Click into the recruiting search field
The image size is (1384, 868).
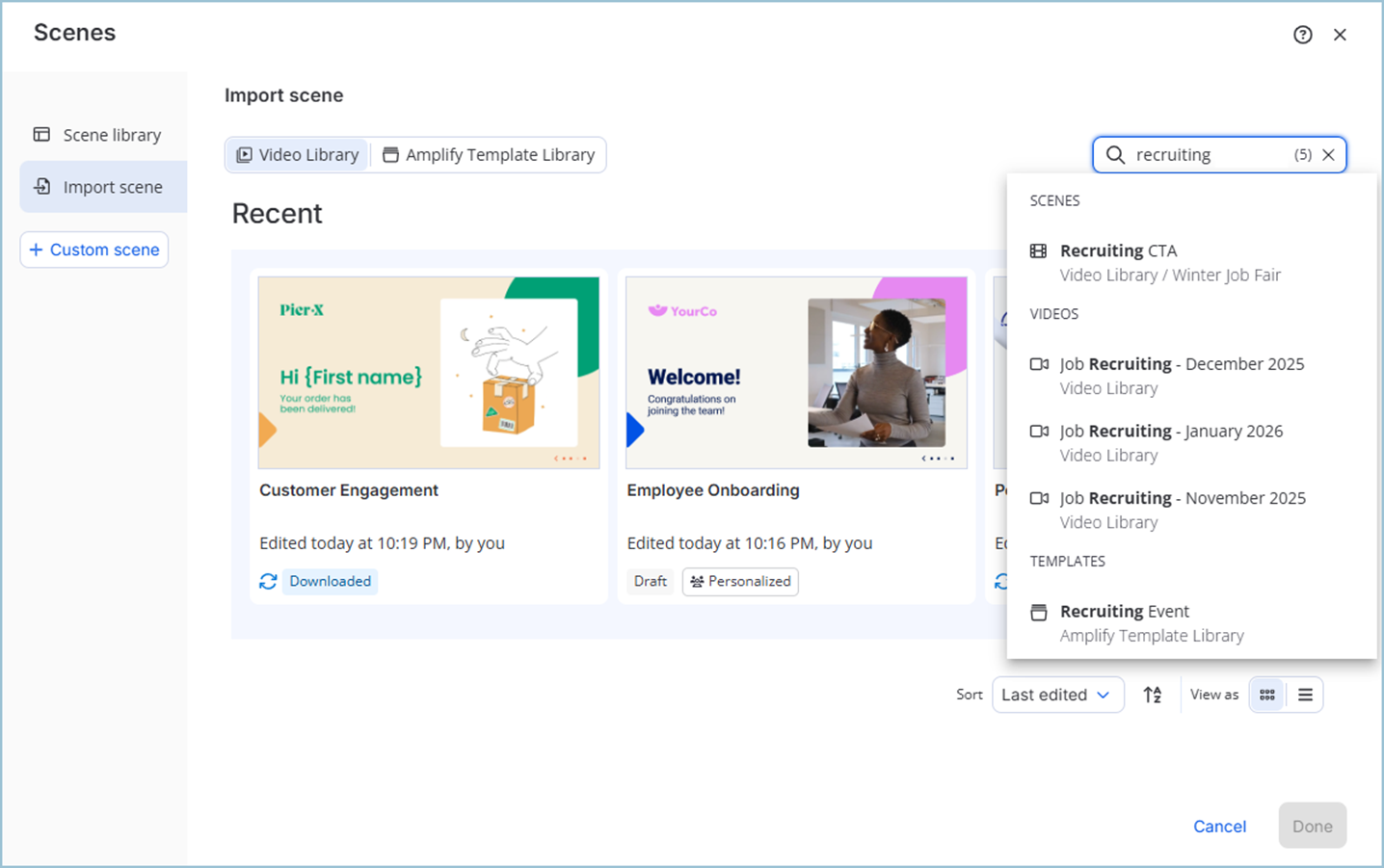coord(1210,155)
